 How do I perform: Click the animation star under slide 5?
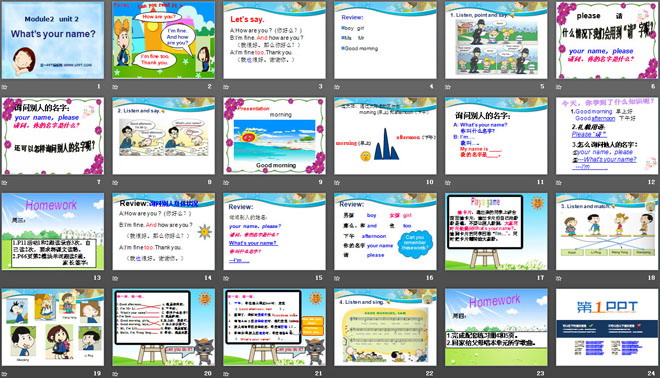448,87
